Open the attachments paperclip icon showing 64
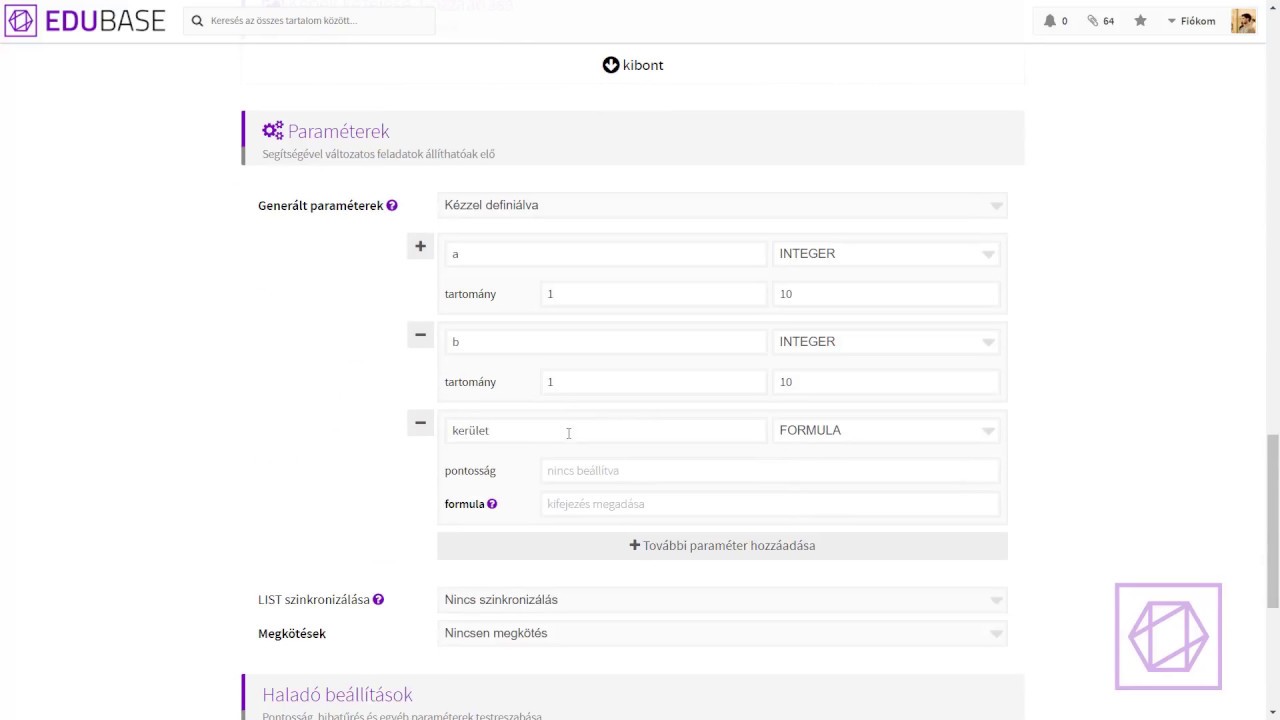This screenshot has height=720, width=1280. (1093, 21)
